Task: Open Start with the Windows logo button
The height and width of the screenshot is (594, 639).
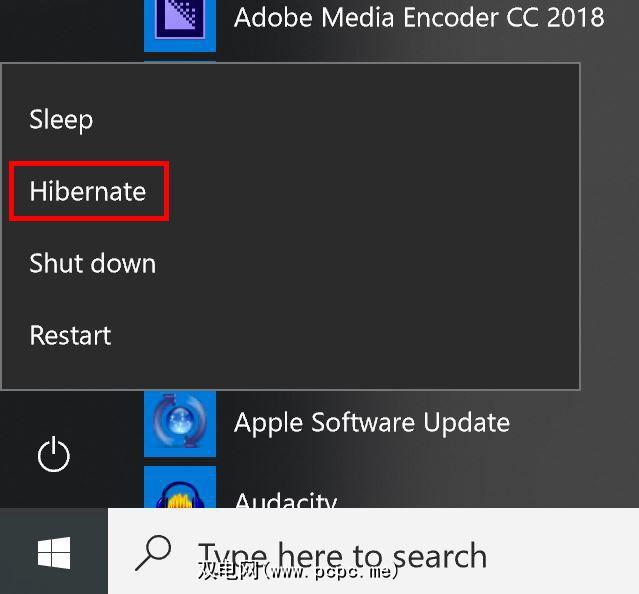Action: point(53,551)
